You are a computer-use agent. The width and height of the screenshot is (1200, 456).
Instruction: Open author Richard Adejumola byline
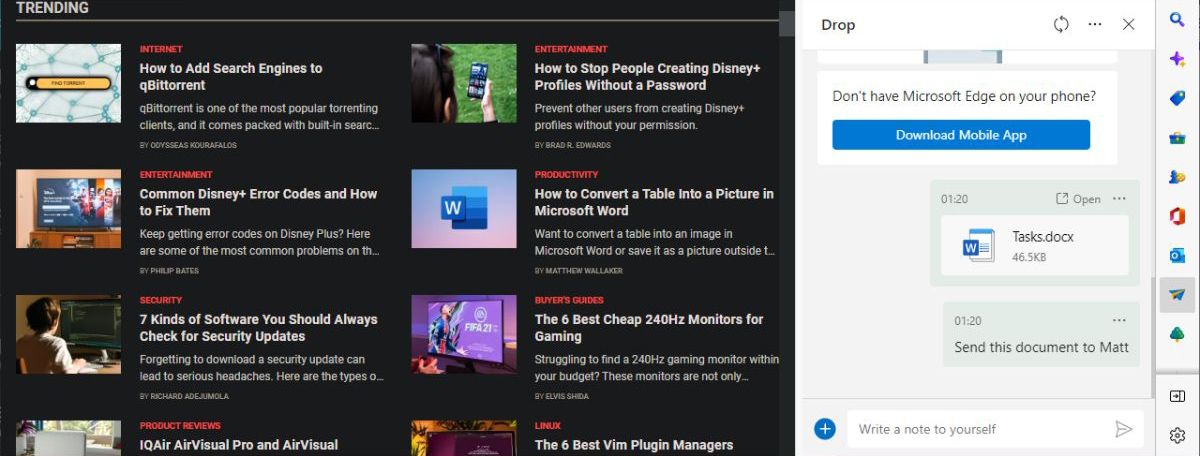click(190, 397)
